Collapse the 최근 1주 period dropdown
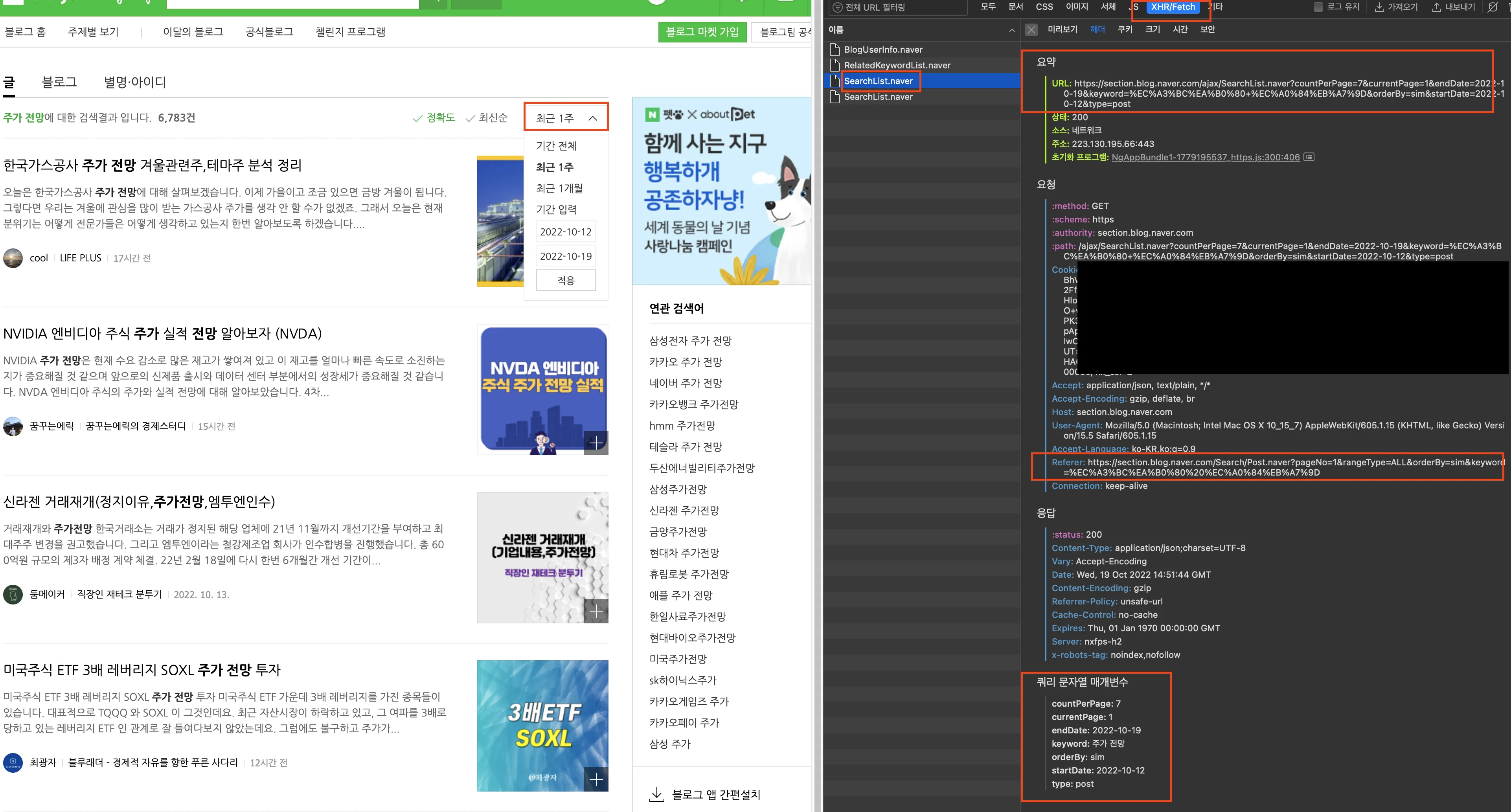Screen dimensions: 1511x812 pos(593,118)
